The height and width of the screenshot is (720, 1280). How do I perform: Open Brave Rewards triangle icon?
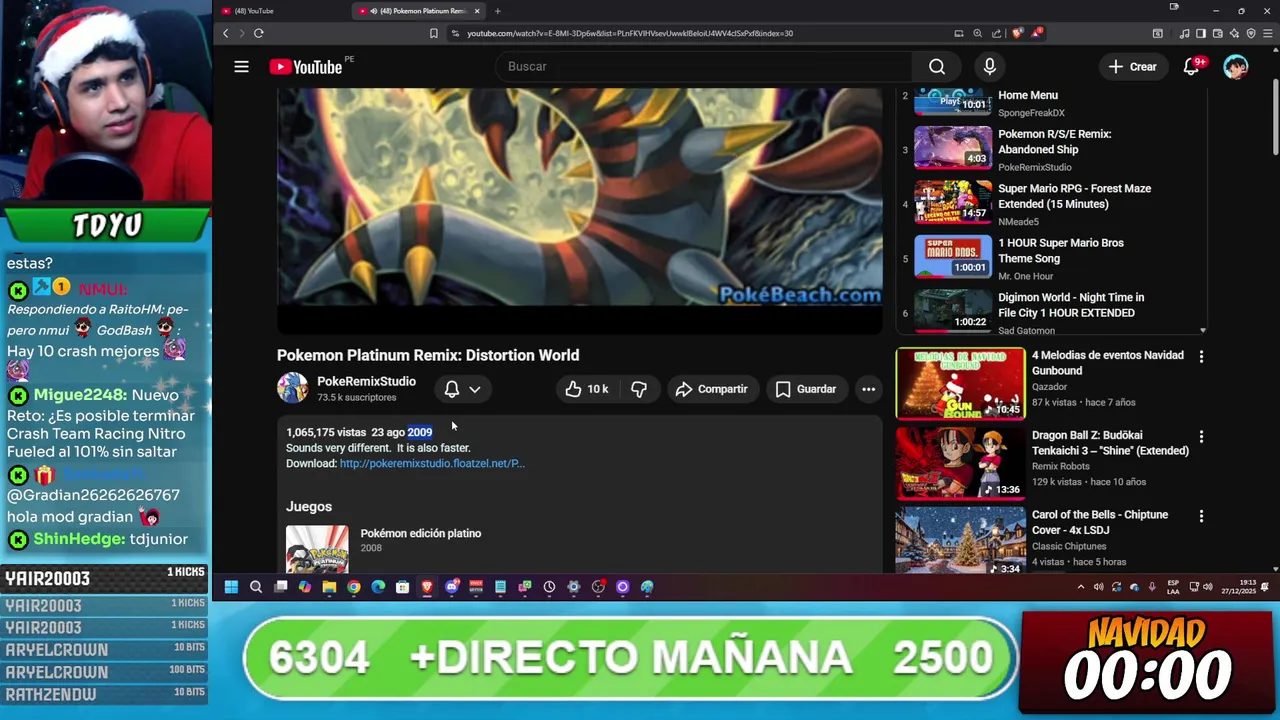[x=1038, y=33]
